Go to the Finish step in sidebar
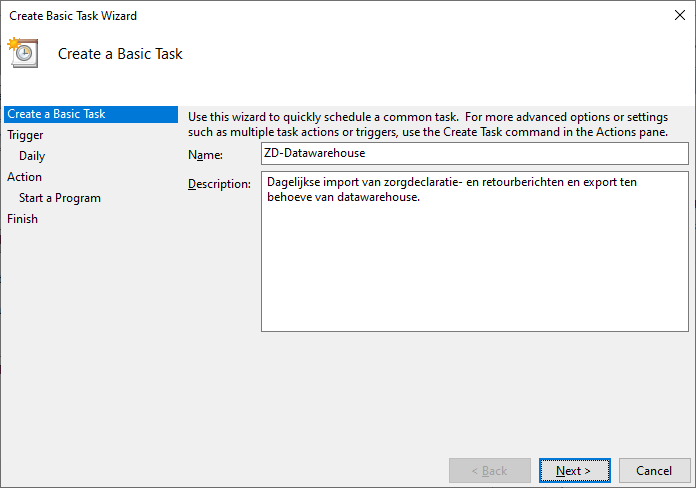This screenshot has height=488, width=696. coord(23,219)
